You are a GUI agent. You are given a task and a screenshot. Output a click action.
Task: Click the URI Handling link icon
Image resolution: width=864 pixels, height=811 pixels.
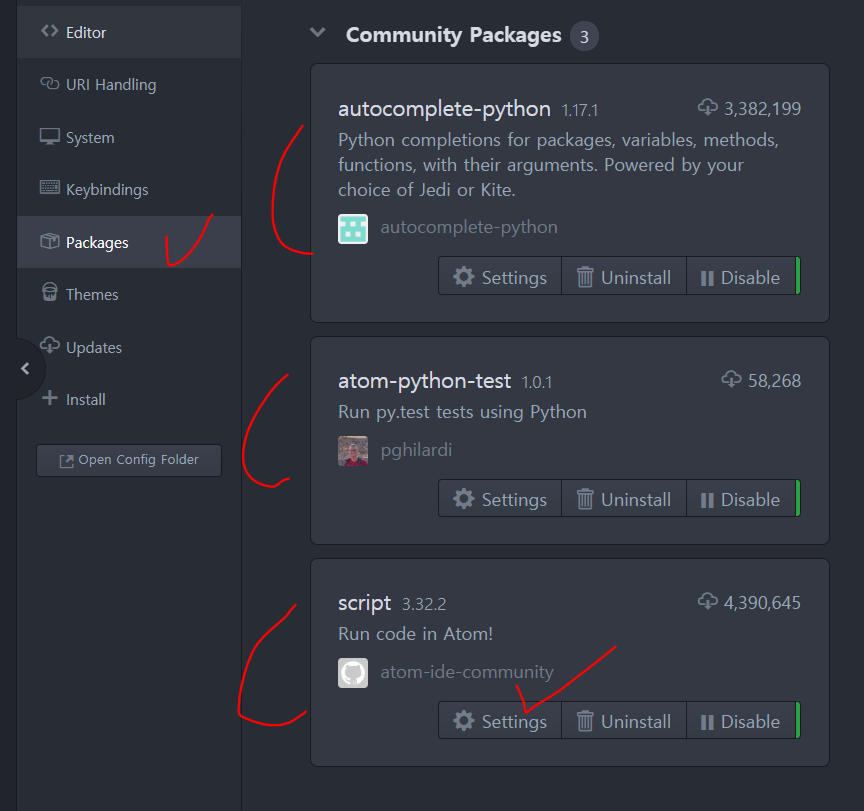pos(50,83)
